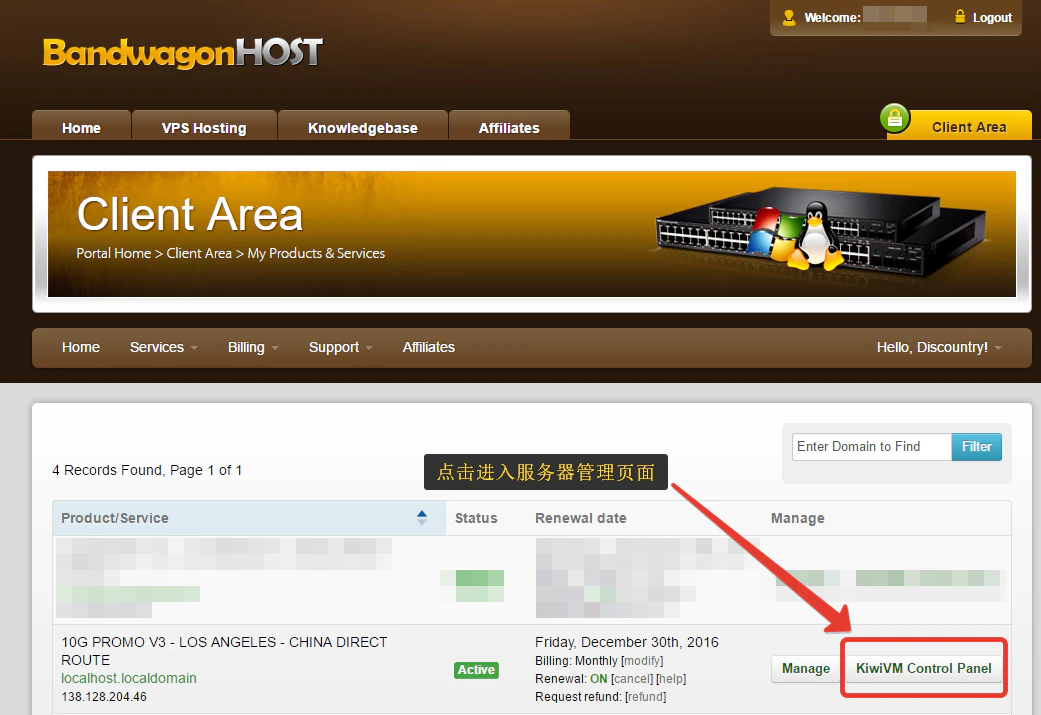
Task: Focus the Enter Domain to Find field
Action: 872,447
